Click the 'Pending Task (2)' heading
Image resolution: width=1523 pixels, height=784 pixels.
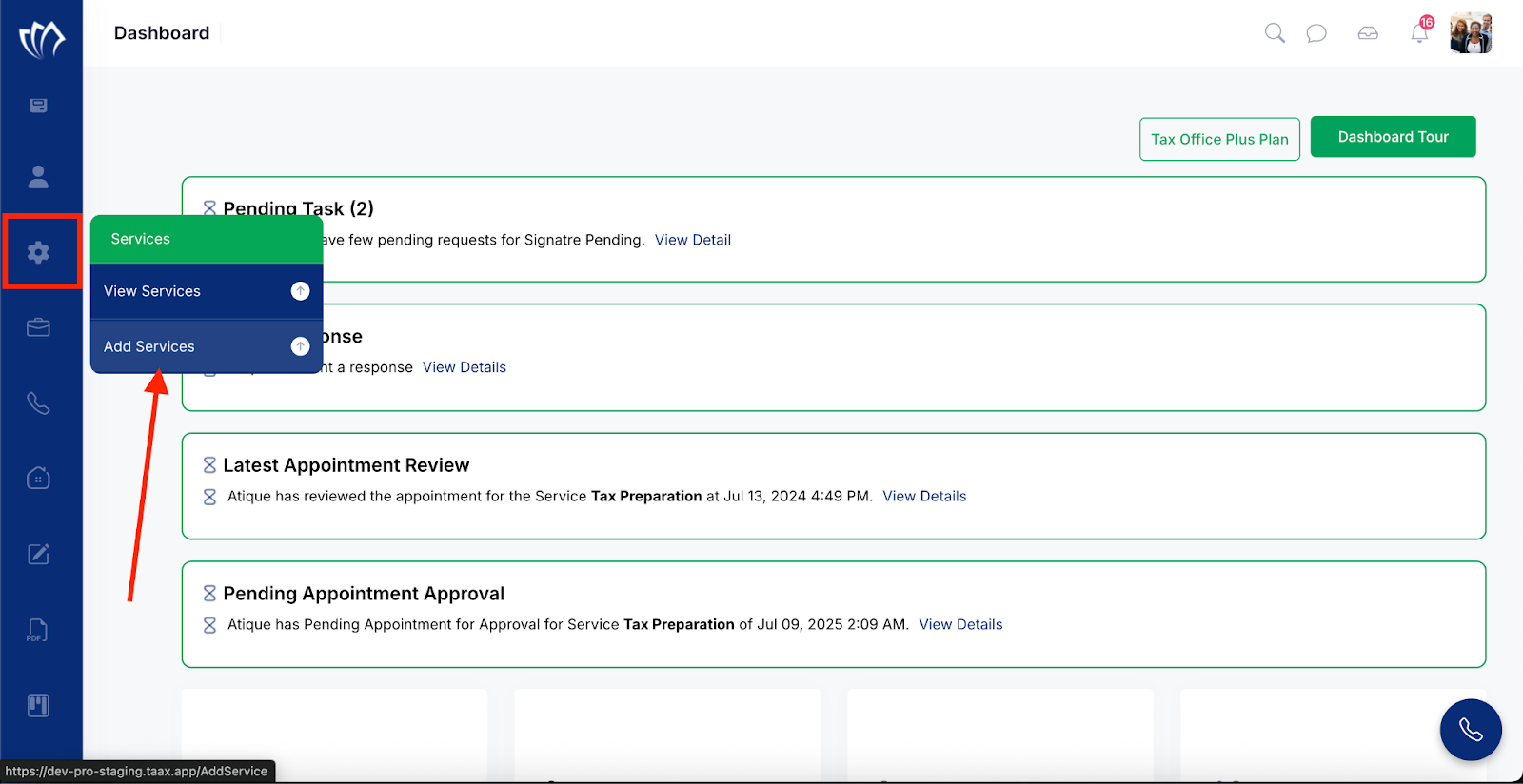tap(298, 208)
